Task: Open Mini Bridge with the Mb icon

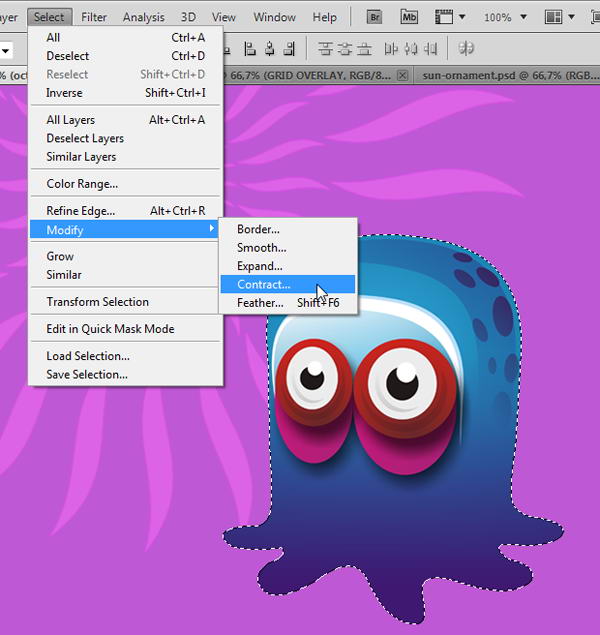Action: point(409,17)
